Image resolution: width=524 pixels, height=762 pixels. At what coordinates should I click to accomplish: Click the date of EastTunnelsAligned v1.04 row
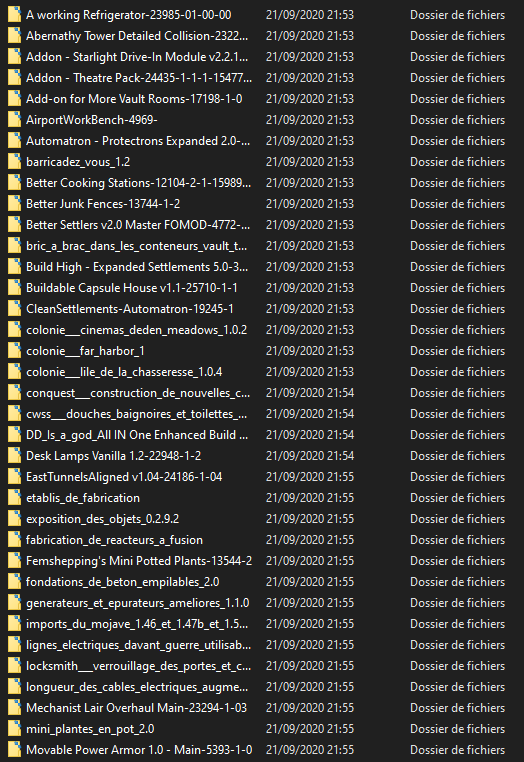coord(310,477)
